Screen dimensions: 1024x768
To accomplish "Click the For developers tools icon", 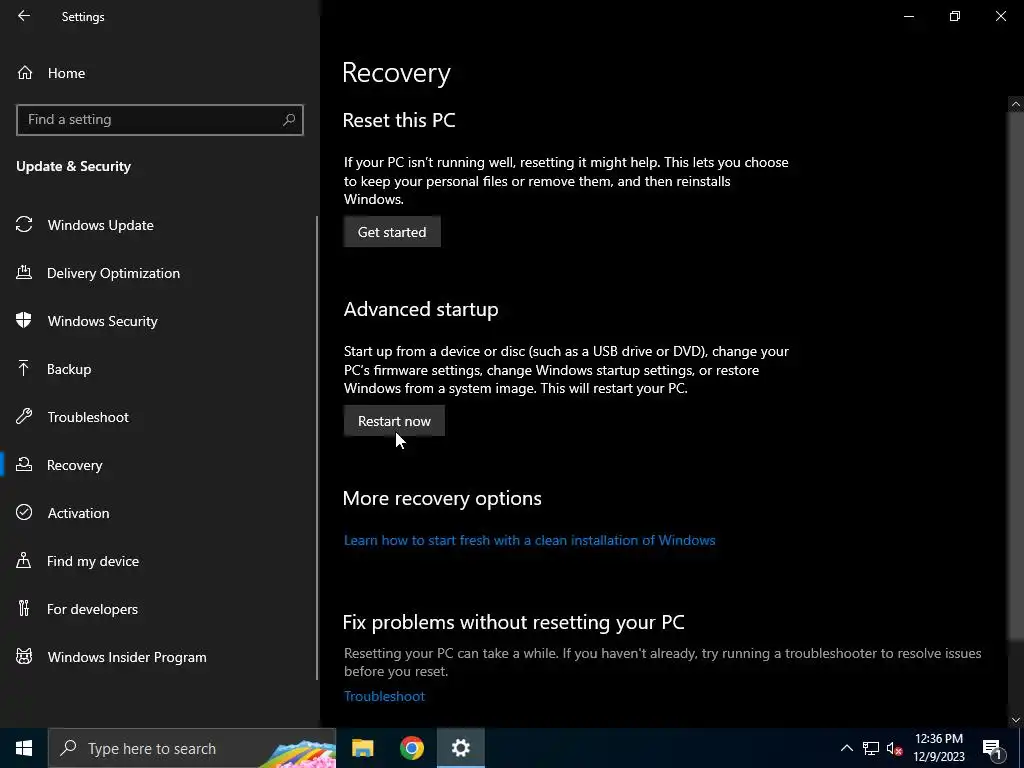I will click(x=24, y=609).
